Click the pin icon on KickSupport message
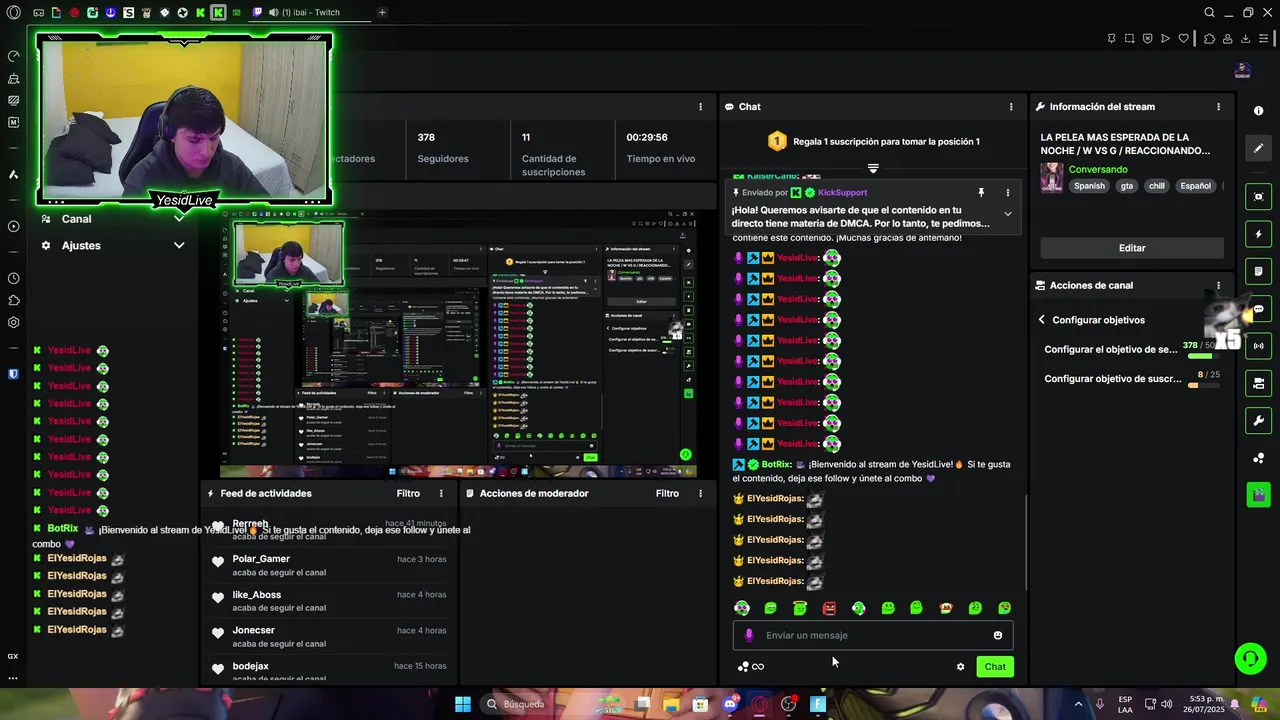Image resolution: width=1280 pixels, height=720 pixels. tap(981, 192)
